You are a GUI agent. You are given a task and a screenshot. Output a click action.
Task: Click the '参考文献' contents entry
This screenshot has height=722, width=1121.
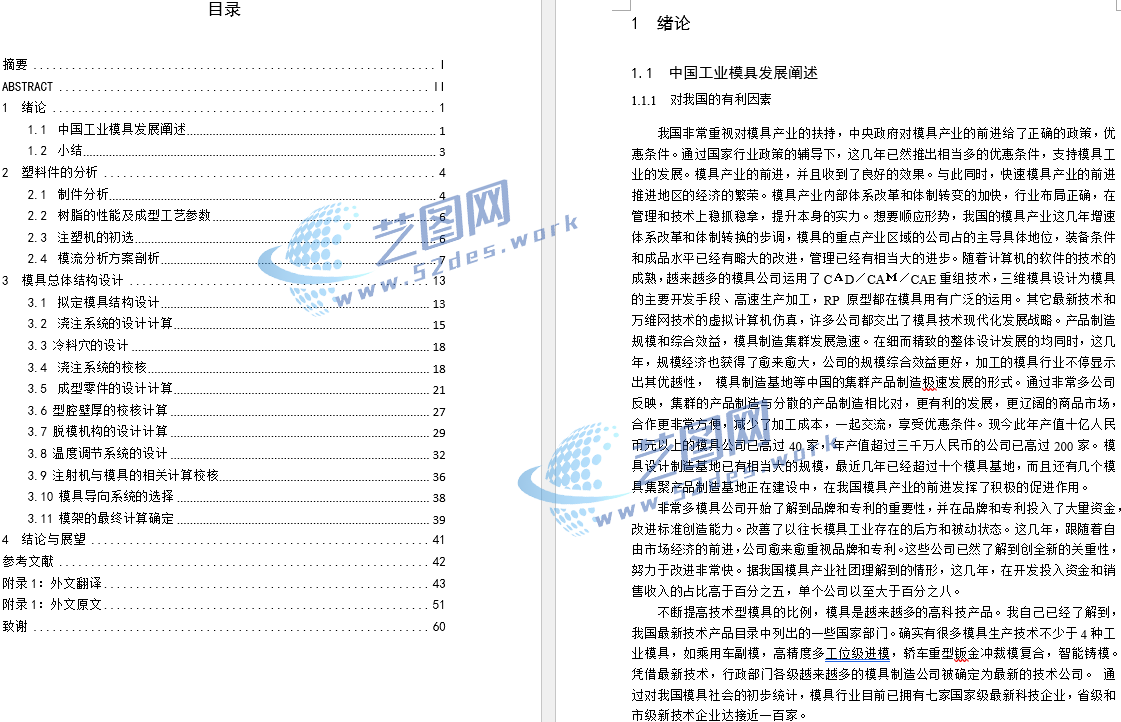tap(224, 562)
